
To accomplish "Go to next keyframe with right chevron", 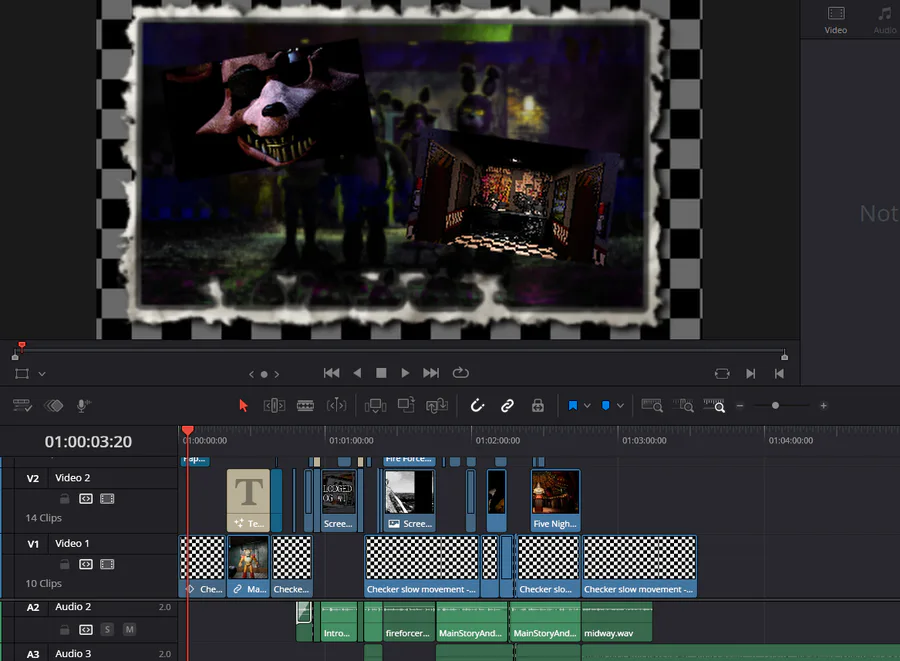I will (277, 374).
